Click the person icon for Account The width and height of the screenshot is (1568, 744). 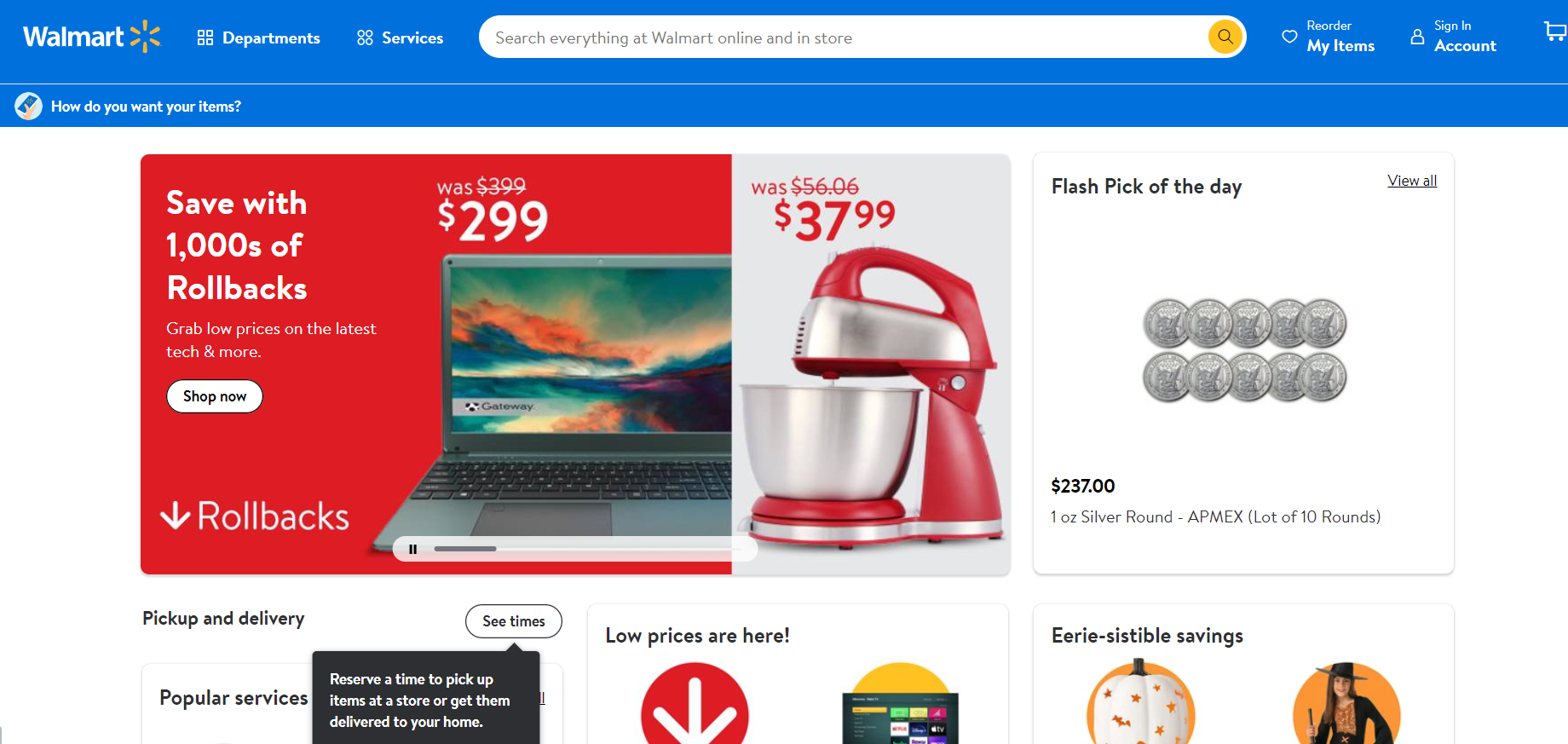(x=1417, y=37)
